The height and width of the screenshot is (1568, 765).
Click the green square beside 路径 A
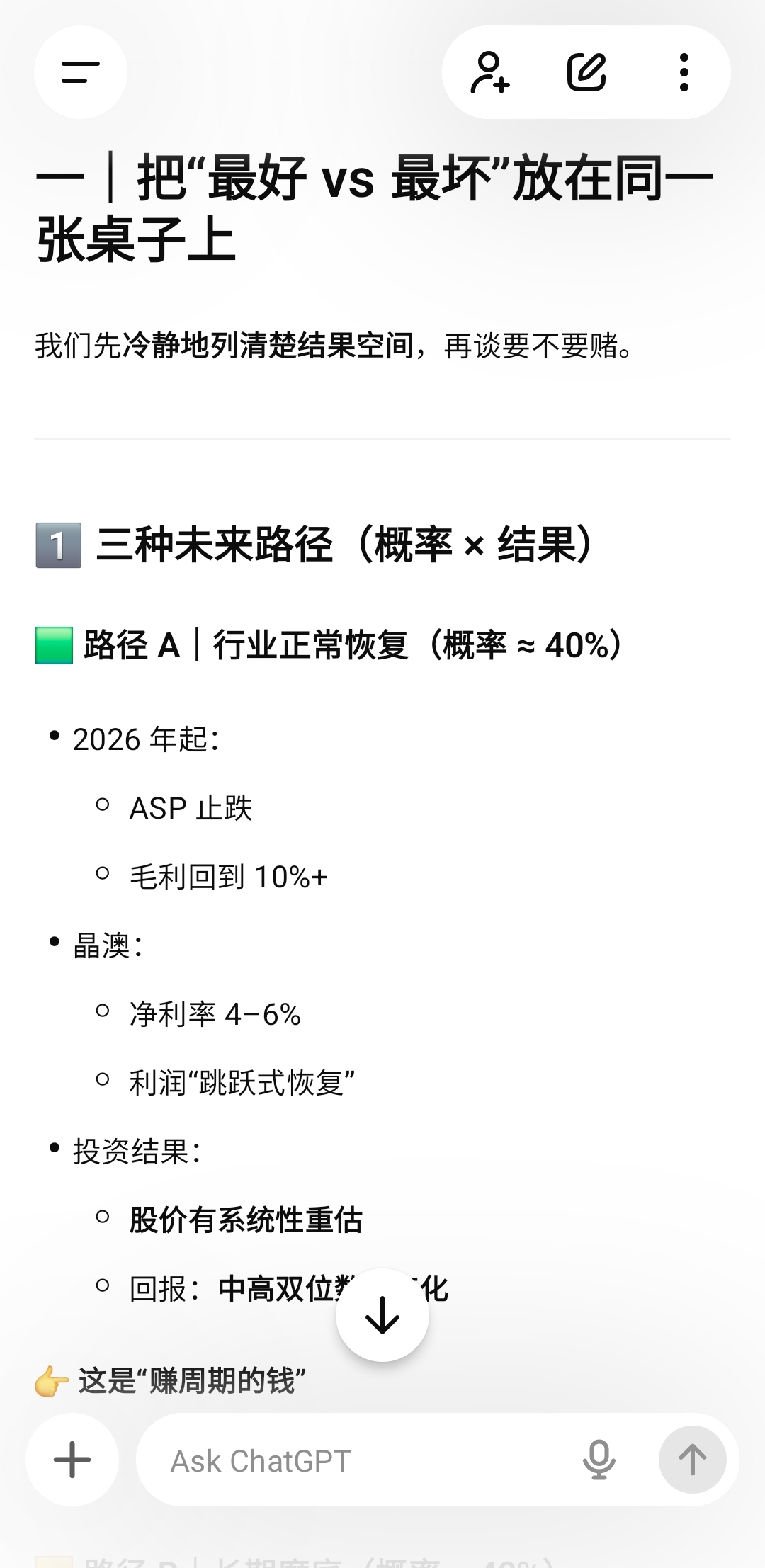click(x=55, y=646)
